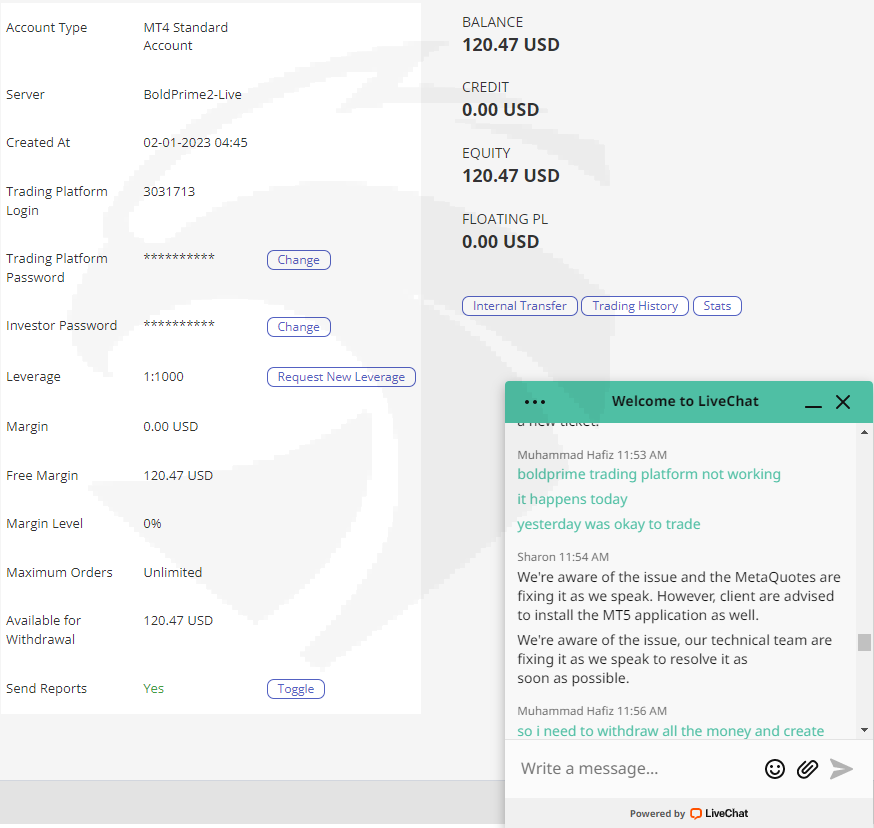The image size is (874, 828).
Task: Click the chat scrollbar down arrow
Action: click(864, 731)
